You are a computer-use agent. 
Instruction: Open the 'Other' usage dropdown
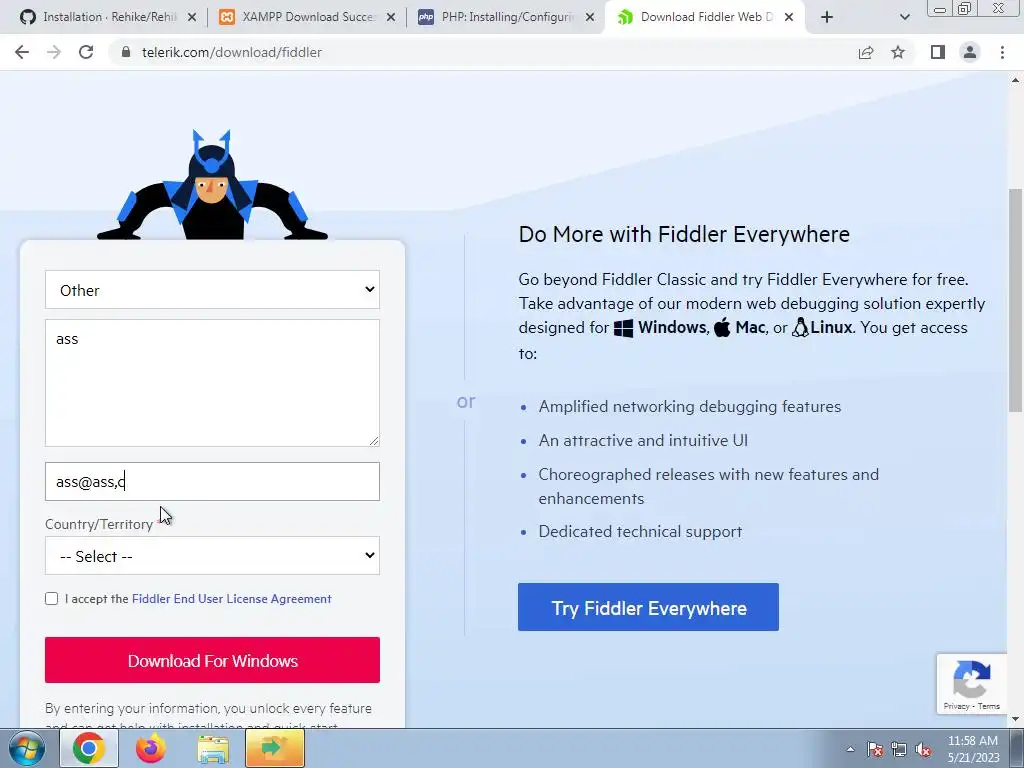[x=212, y=289]
